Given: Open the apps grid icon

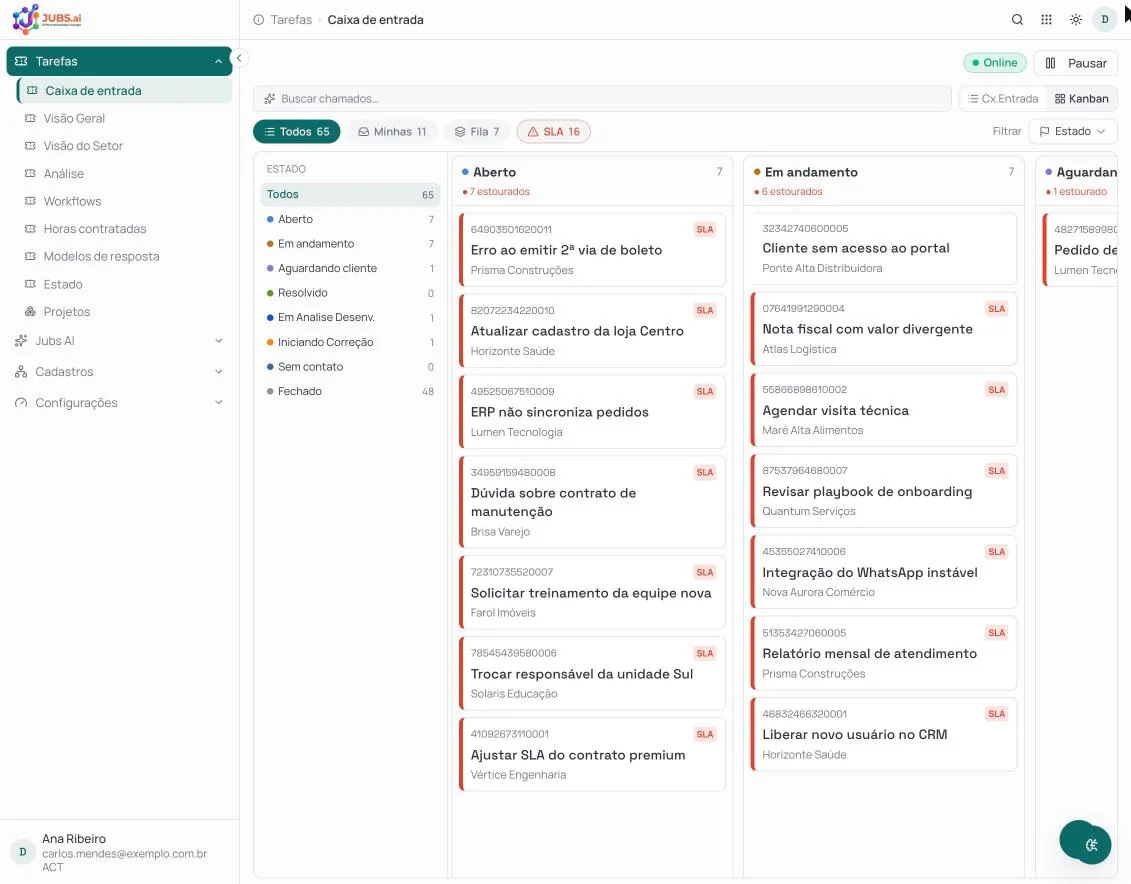Looking at the screenshot, I should (1047, 19).
